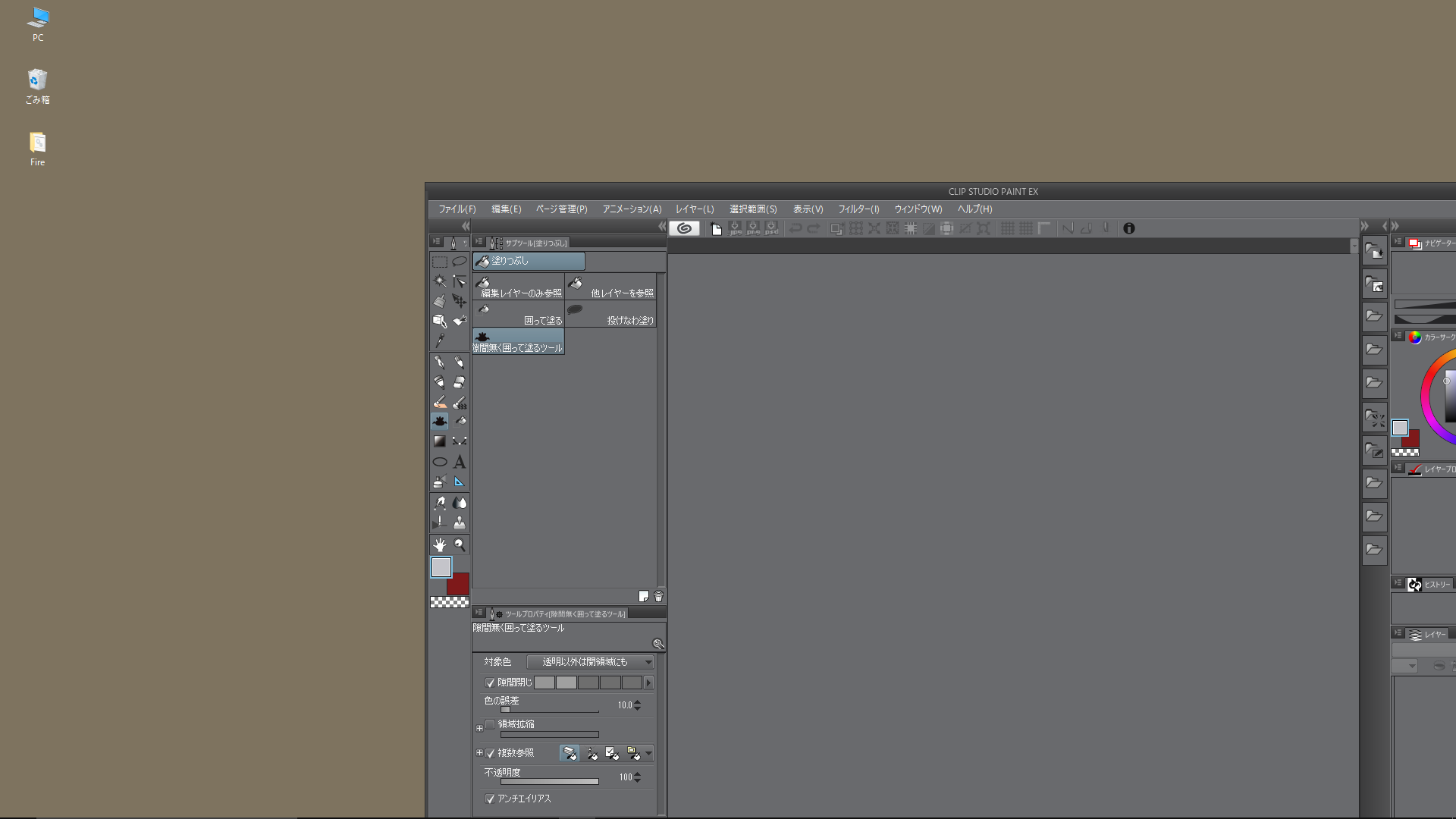Click the dark red sub color swatch

point(461,586)
